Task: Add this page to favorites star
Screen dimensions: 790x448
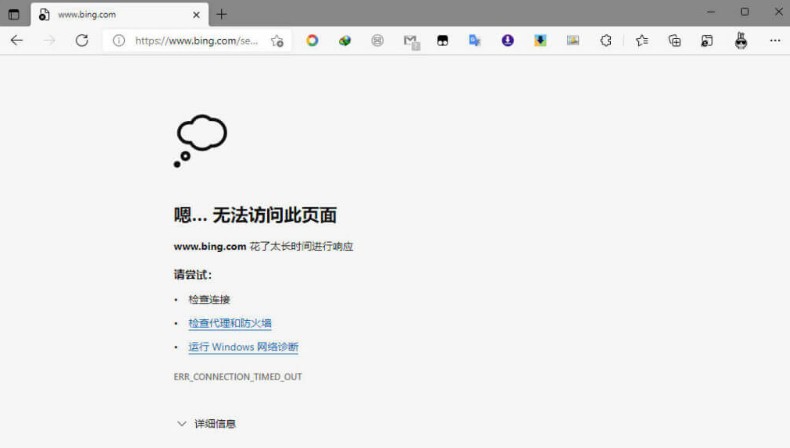Action: (277, 41)
